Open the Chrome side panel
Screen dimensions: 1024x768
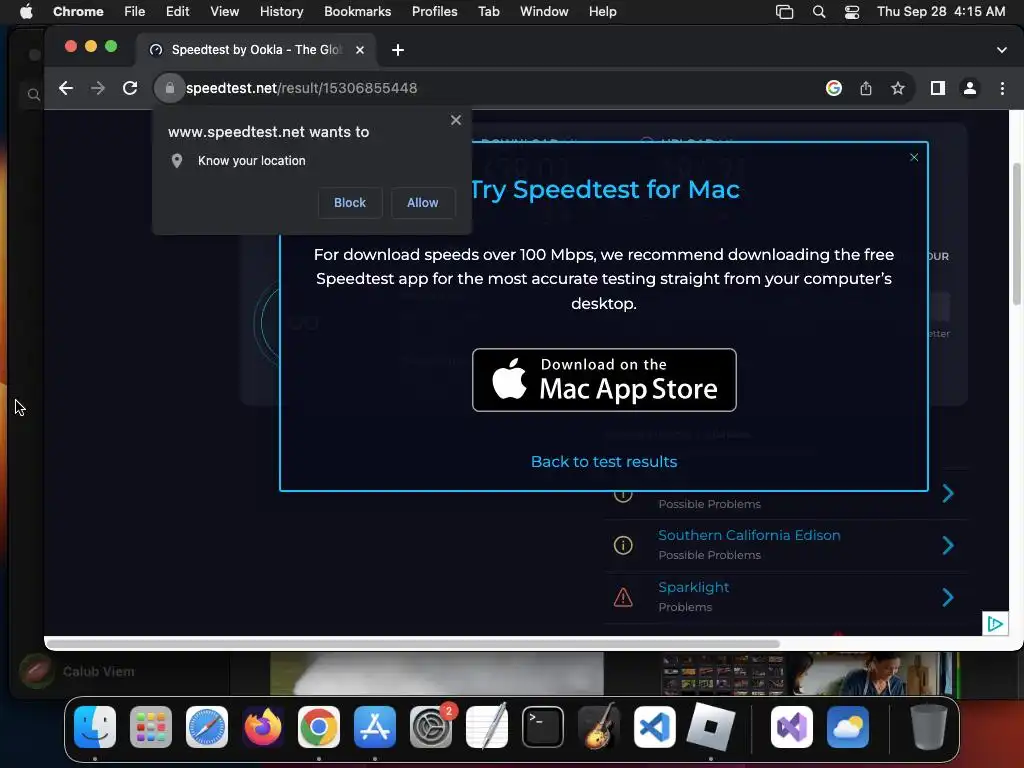tap(938, 88)
